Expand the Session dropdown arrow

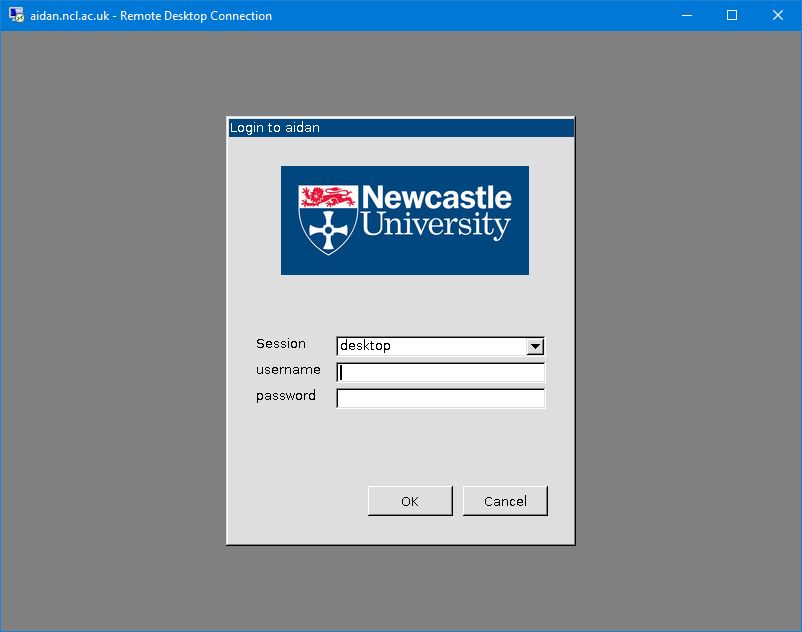[x=535, y=346]
